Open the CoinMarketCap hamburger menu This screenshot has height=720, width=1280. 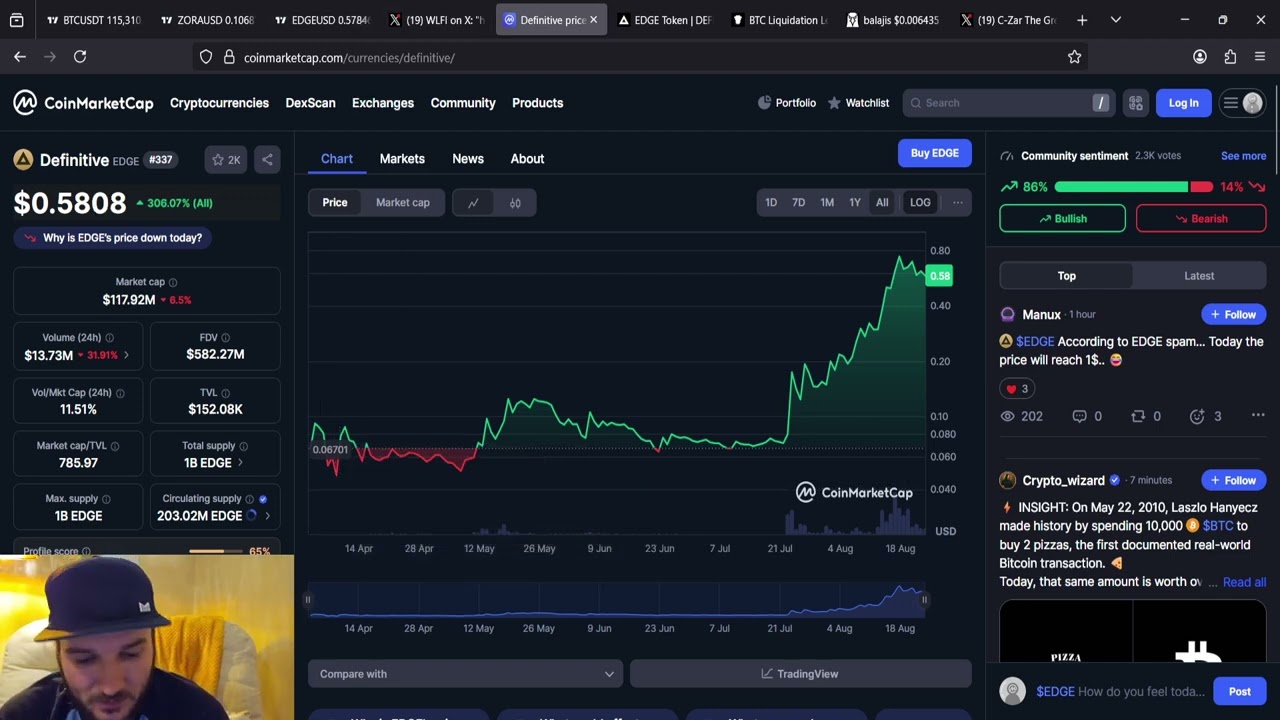click(1231, 103)
